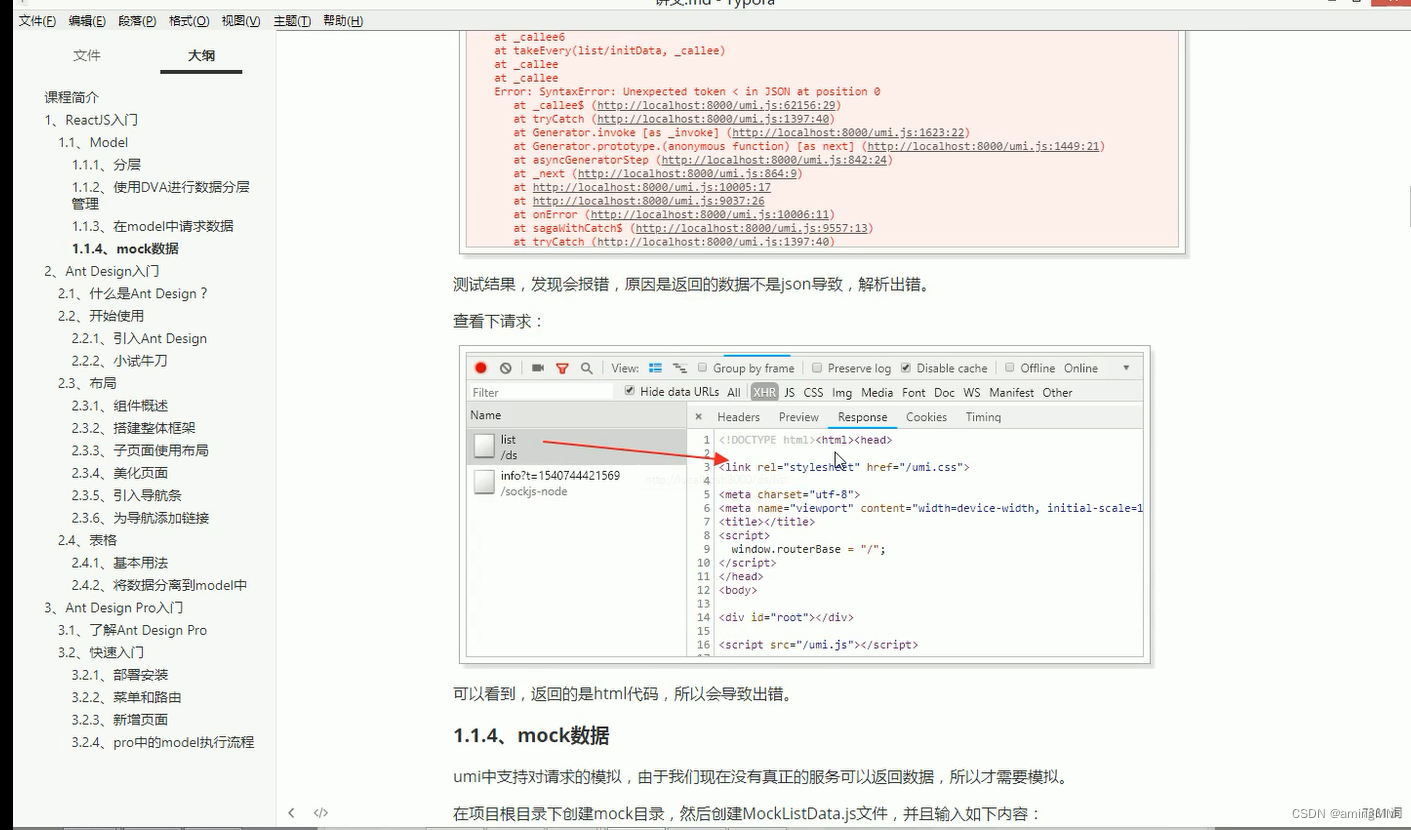Image resolution: width=1411 pixels, height=830 pixels.
Task: Jump to outline heading 1.1.2、使用DVA进行数据分层管理
Action: (x=160, y=195)
